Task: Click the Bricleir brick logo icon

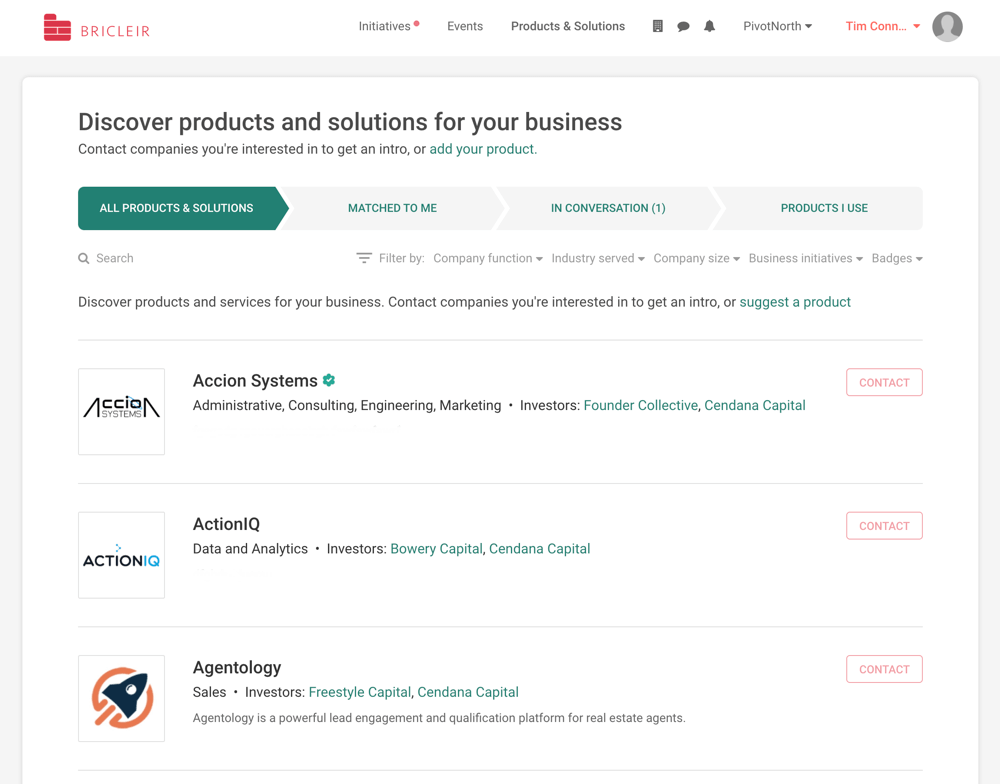Action: (57, 27)
